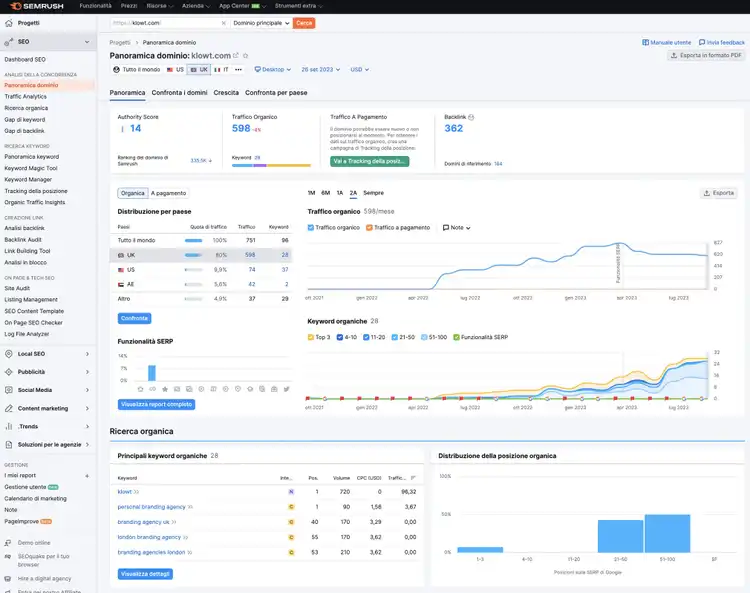Viewport: 750px width, 593px height.
Task: Click the Semrush logo
Action: pyautogui.click(x=37, y=6)
